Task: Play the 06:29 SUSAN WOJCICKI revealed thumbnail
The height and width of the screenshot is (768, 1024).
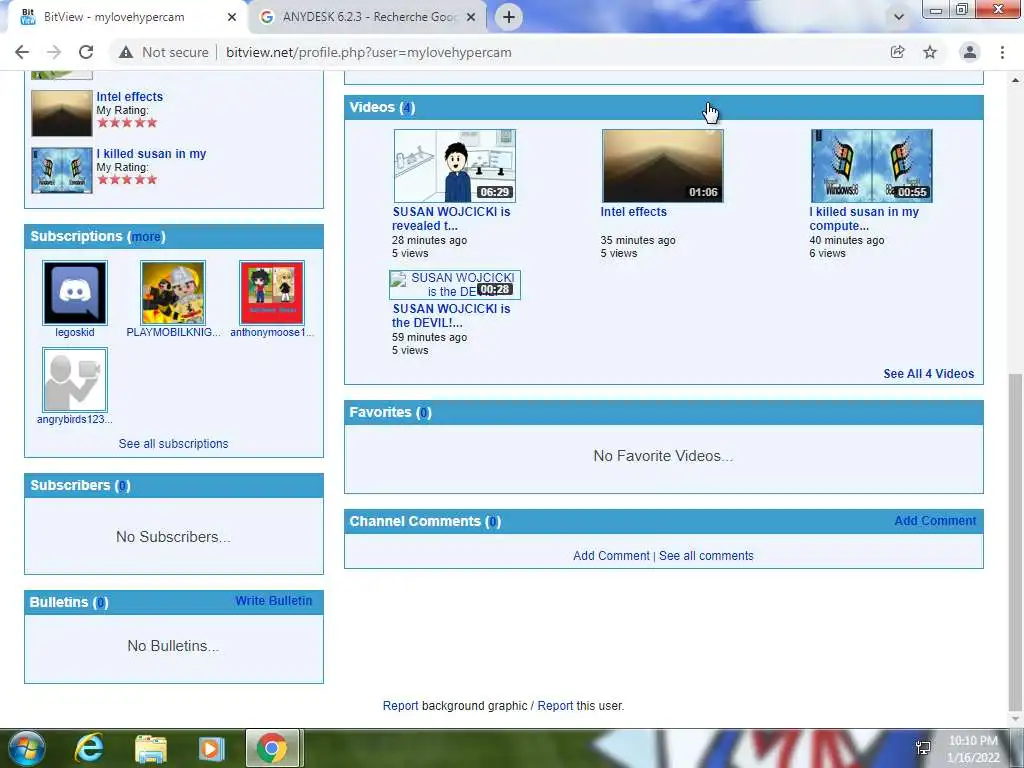Action: (455, 166)
